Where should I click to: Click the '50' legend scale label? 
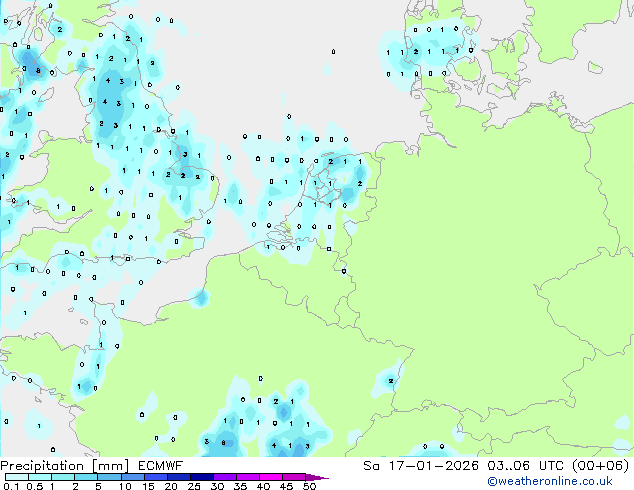[x=309, y=486]
